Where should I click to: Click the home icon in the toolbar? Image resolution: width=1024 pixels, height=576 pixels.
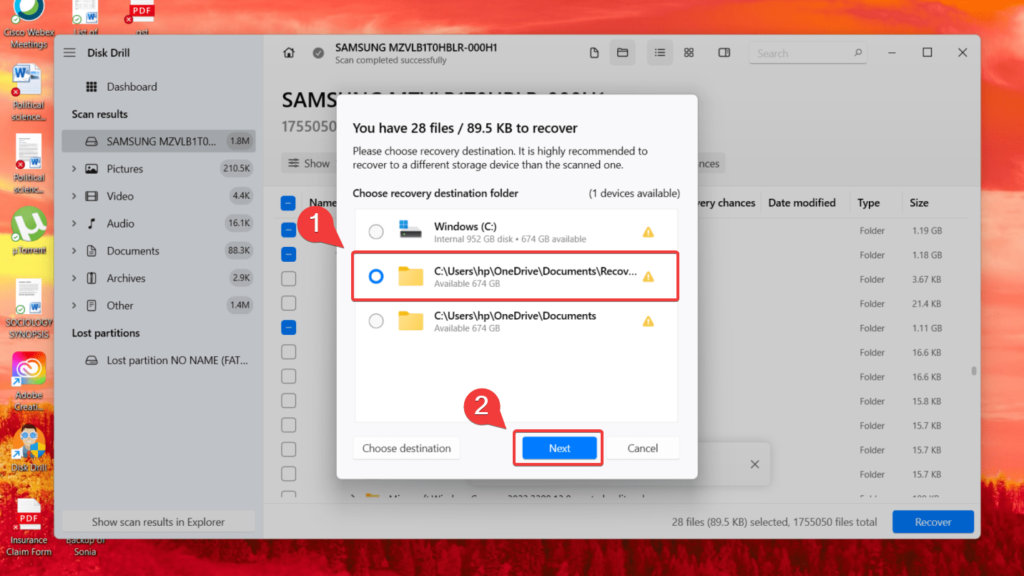pos(289,53)
